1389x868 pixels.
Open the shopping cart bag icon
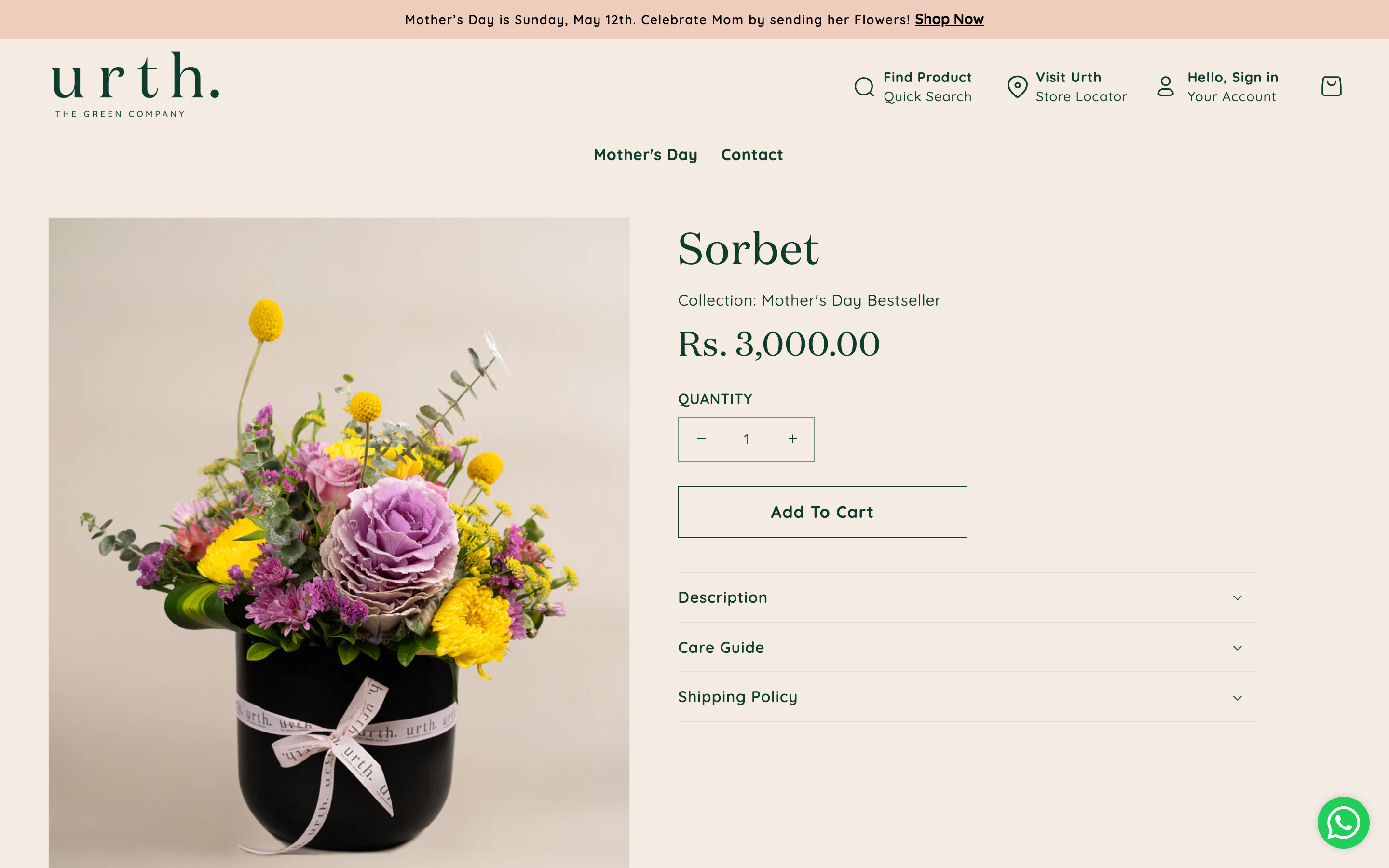pos(1331,86)
